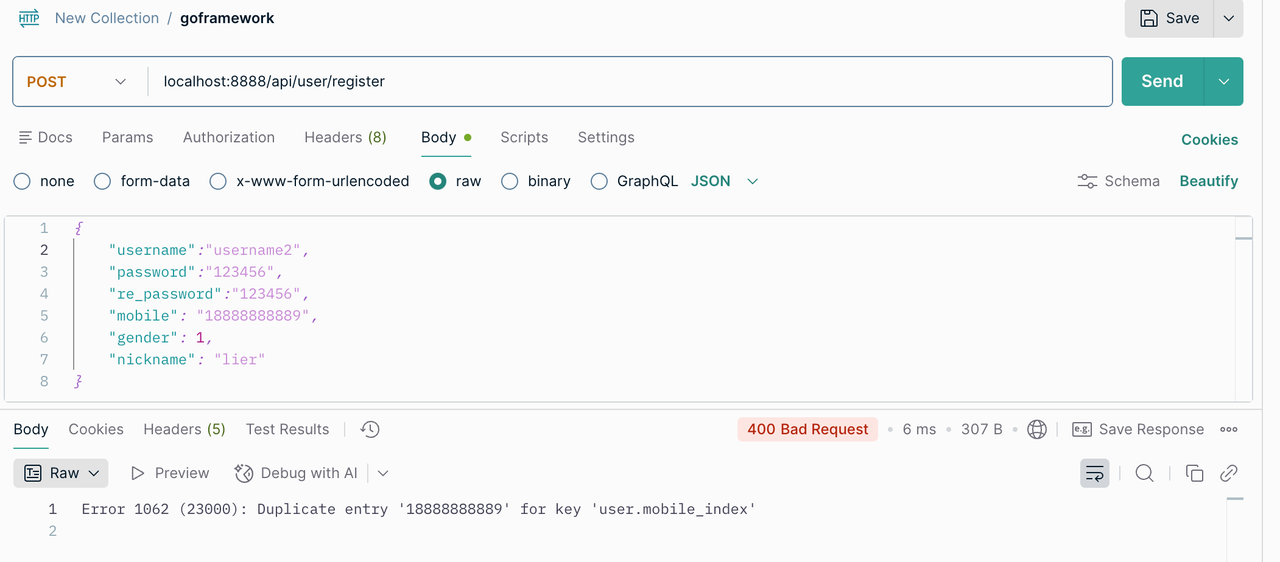Viewport: 1280px width, 562px height.
Task: Select the GraphQL body option
Action: [599, 181]
